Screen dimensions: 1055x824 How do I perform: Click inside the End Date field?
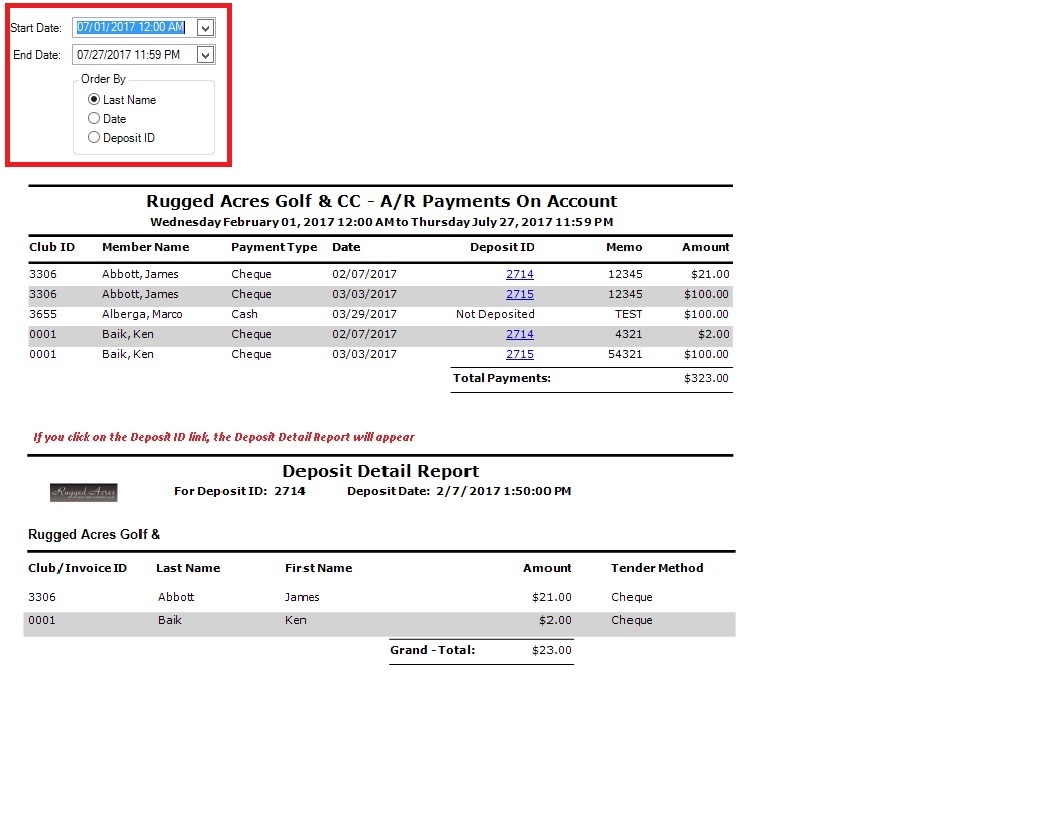pos(132,55)
